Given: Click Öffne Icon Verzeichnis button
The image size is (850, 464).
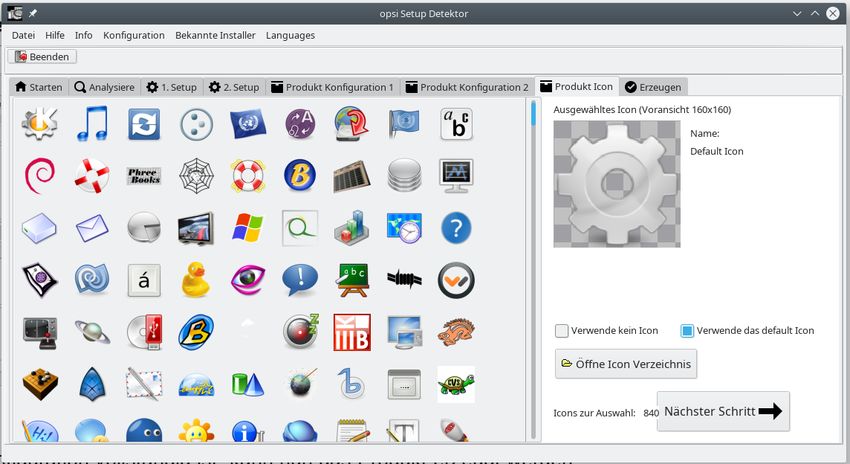Looking at the screenshot, I should (626, 364).
